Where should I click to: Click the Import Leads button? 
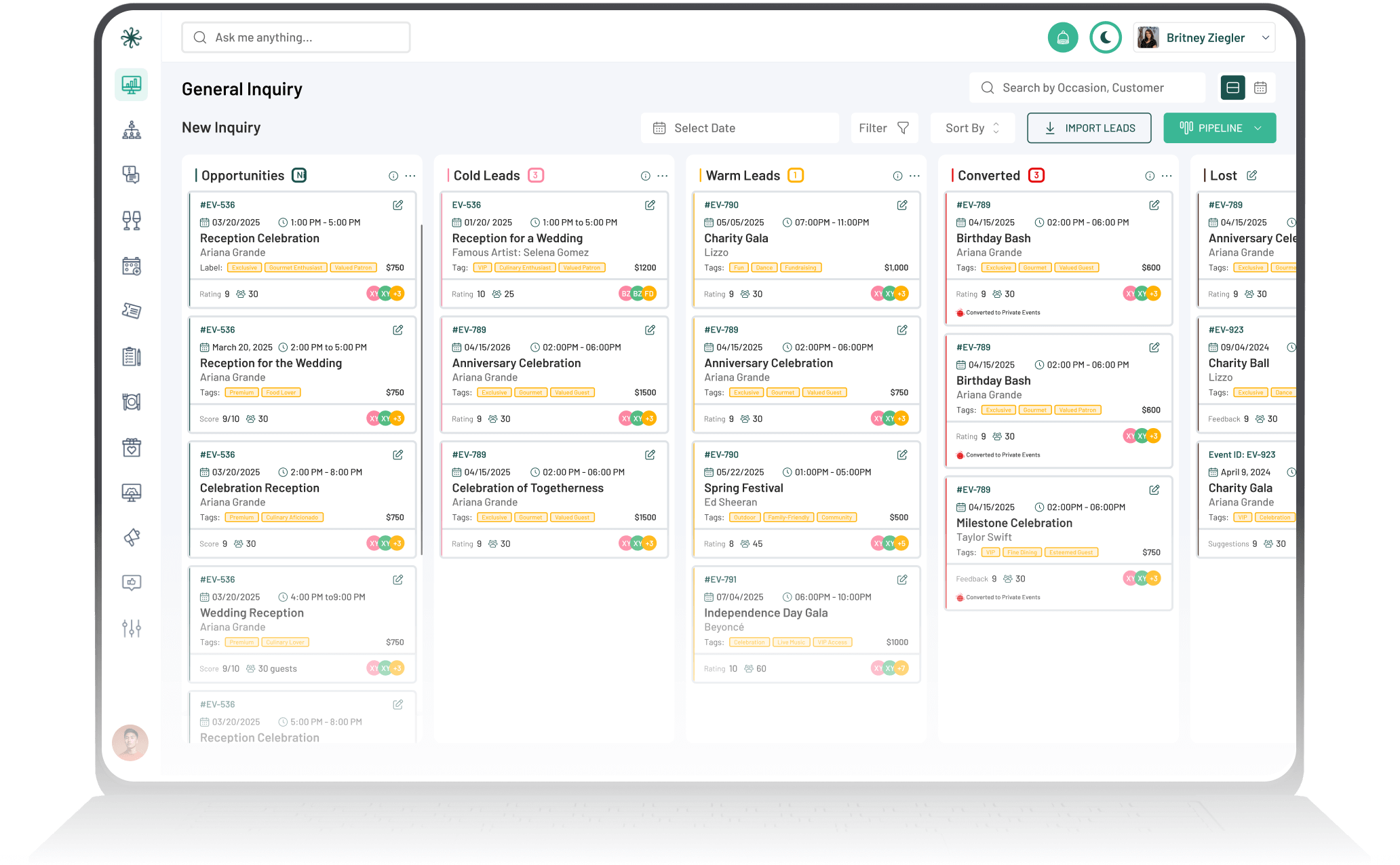pos(1089,128)
